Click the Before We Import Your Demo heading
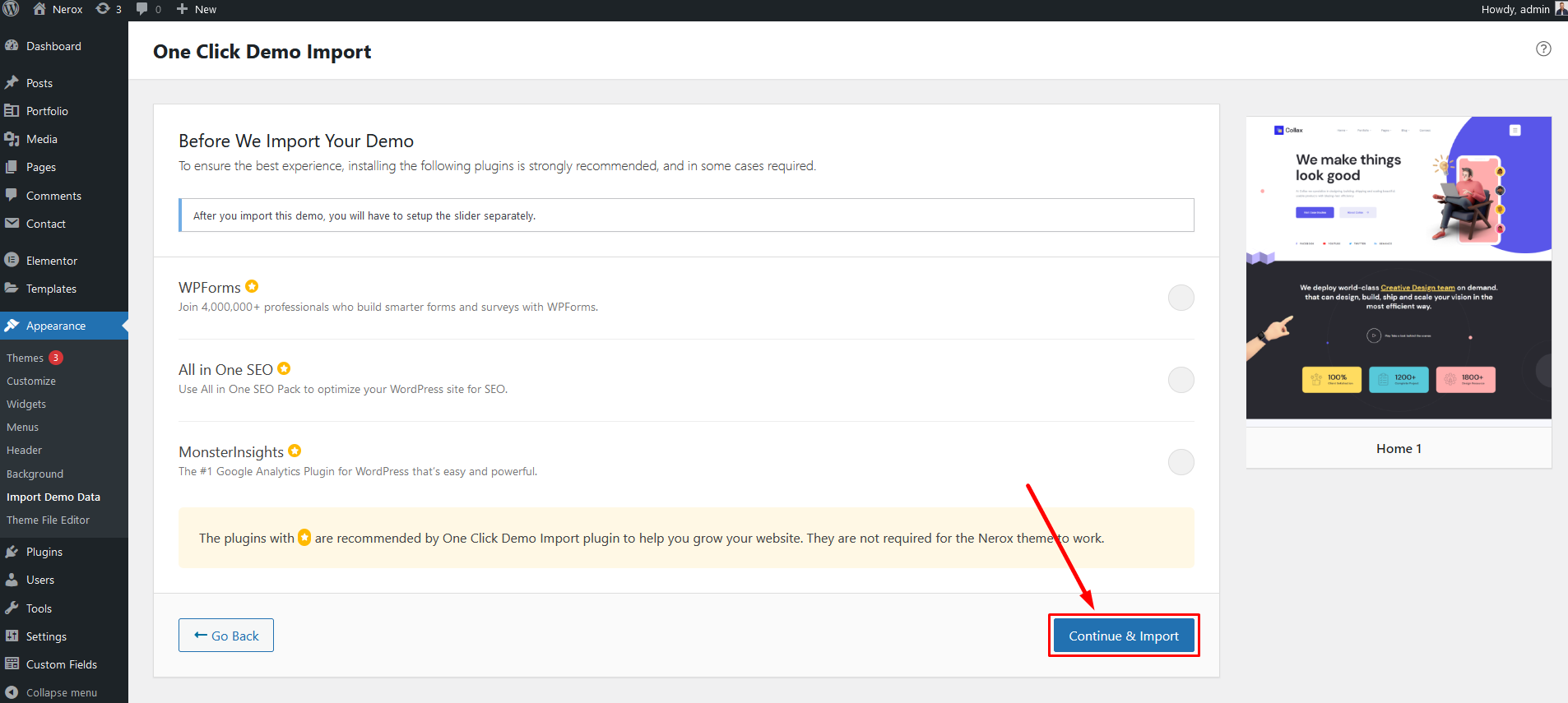 [296, 141]
